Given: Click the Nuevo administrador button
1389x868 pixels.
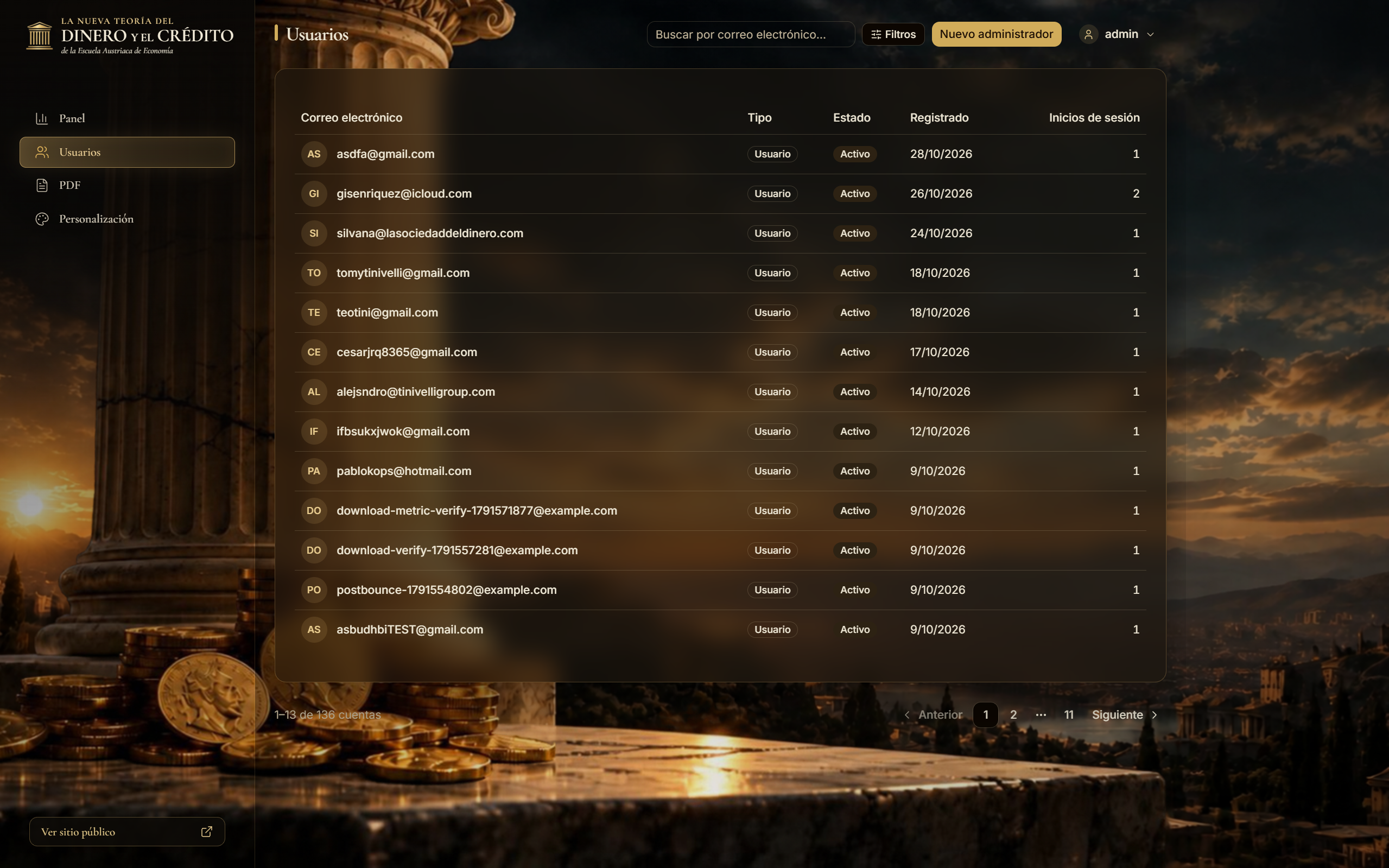Looking at the screenshot, I should tap(997, 34).
